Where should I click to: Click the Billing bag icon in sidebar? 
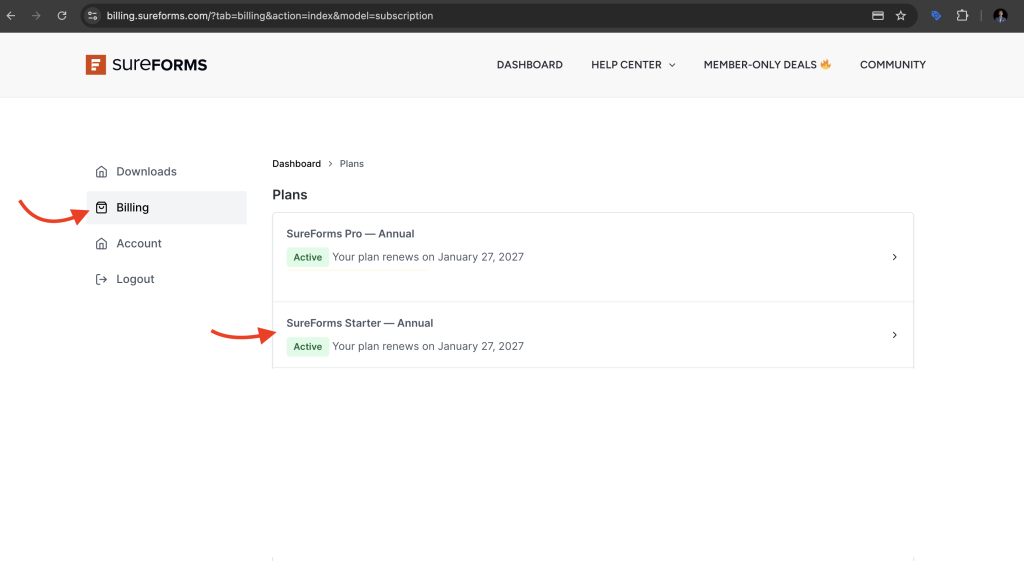(x=101, y=208)
